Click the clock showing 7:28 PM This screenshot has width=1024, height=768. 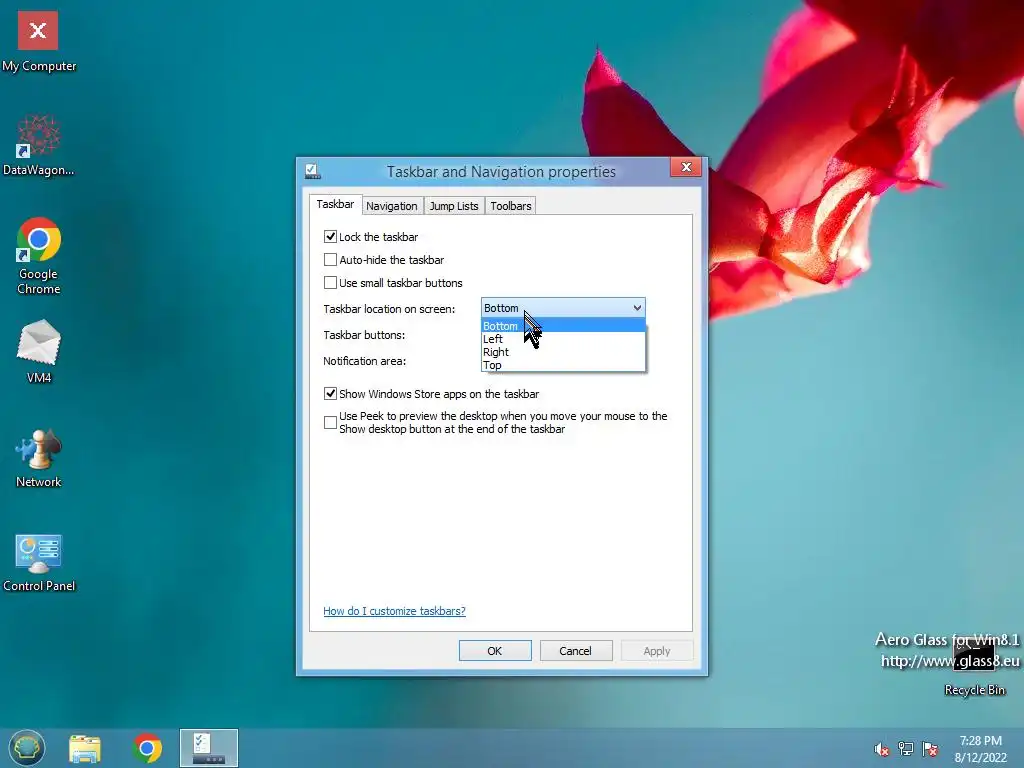(980, 749)
